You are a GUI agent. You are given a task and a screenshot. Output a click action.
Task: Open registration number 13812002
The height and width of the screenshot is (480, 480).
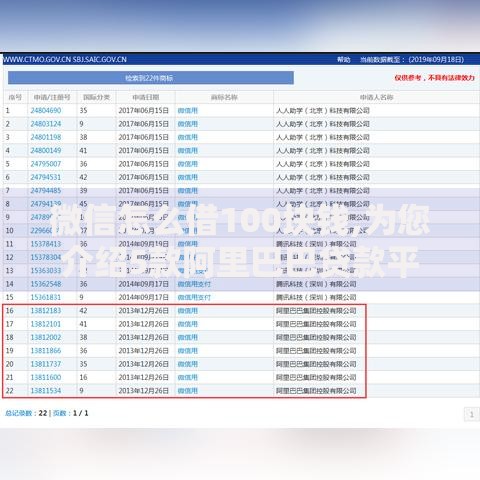[x=46, y=337]
